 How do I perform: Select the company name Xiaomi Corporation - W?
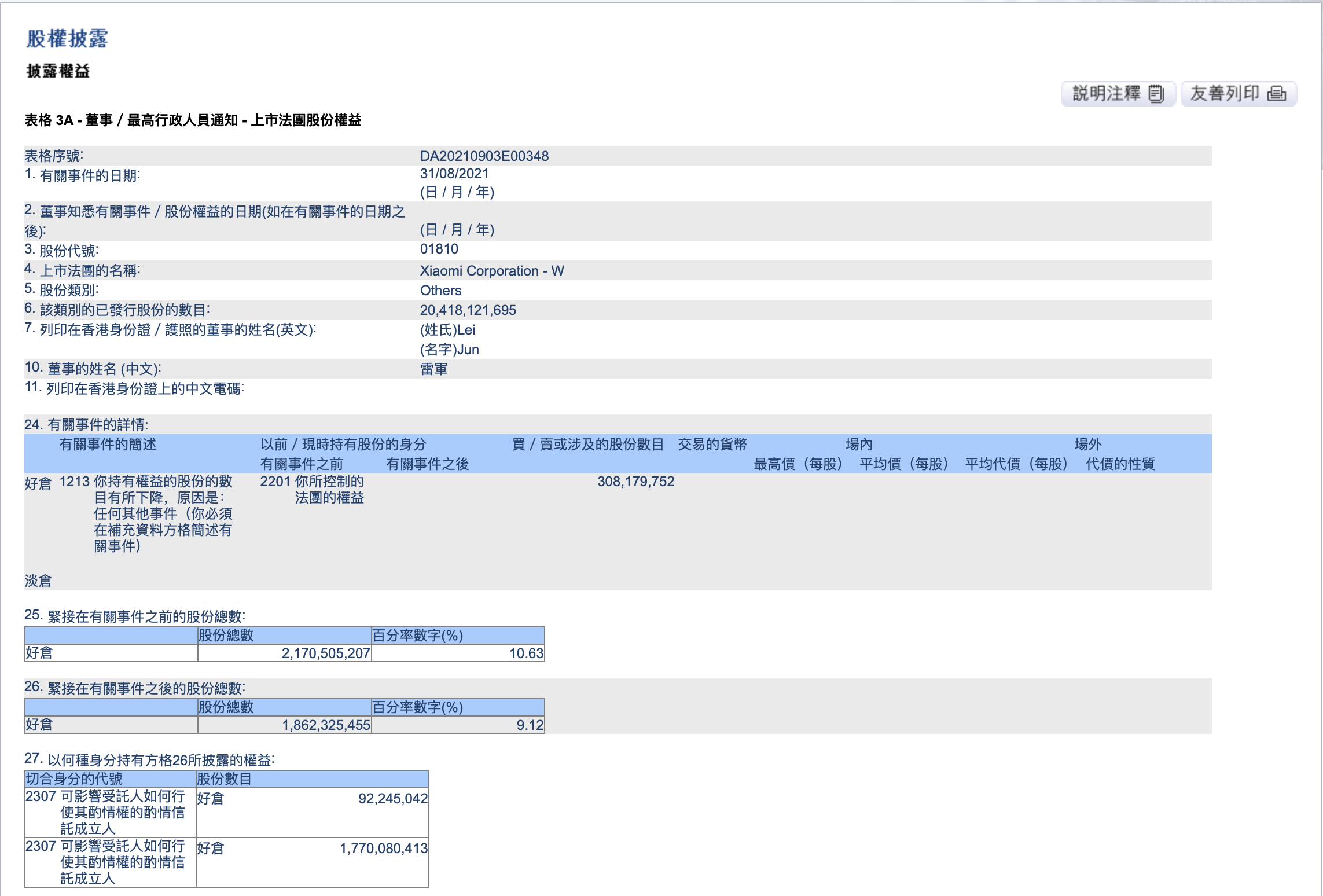492,270
